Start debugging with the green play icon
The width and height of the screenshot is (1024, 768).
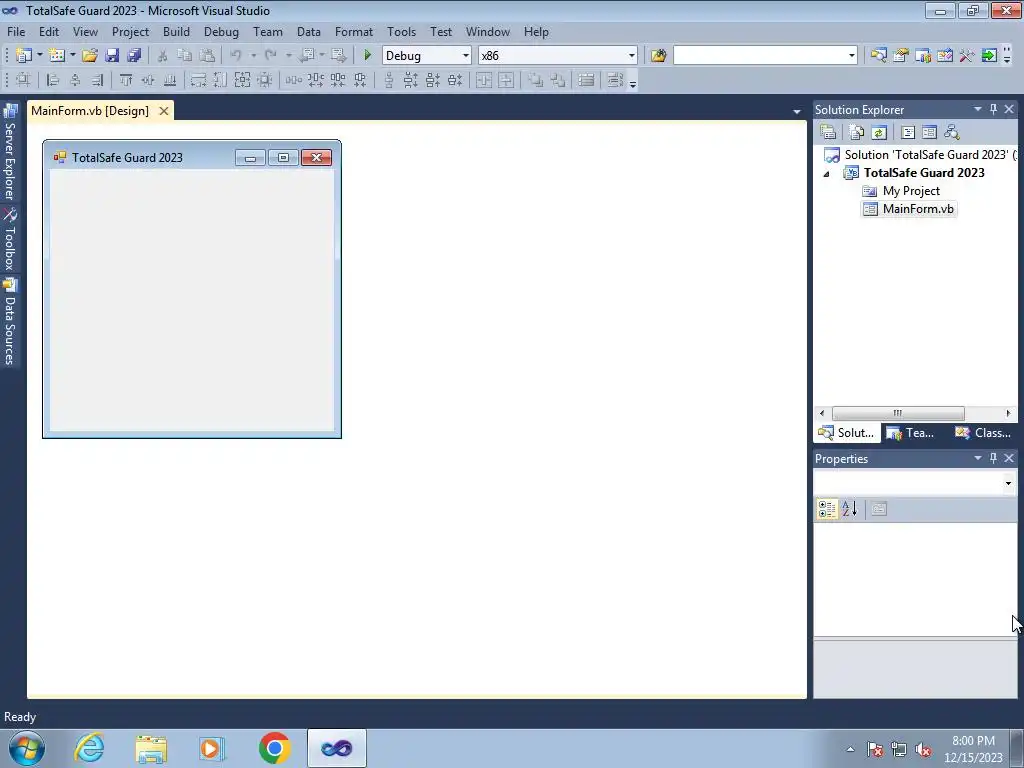point(368,56)
